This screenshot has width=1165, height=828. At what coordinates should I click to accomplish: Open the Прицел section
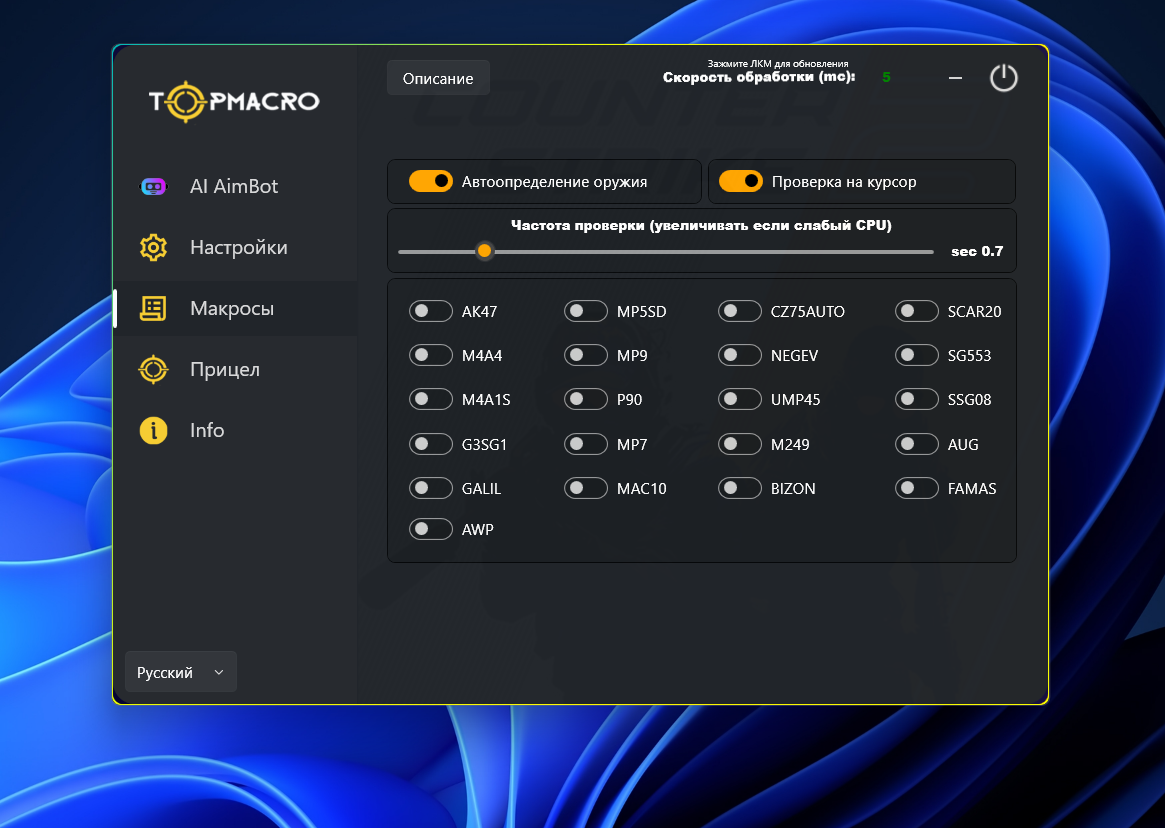click(x=236, y=369)
